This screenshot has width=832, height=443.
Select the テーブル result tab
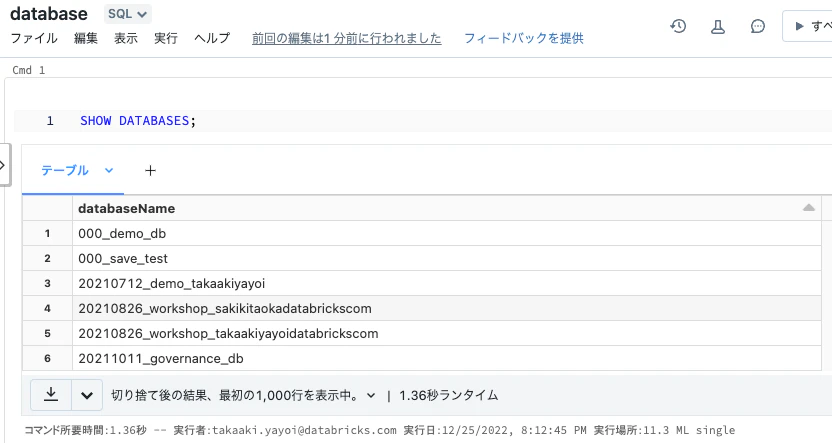(65, 170)
